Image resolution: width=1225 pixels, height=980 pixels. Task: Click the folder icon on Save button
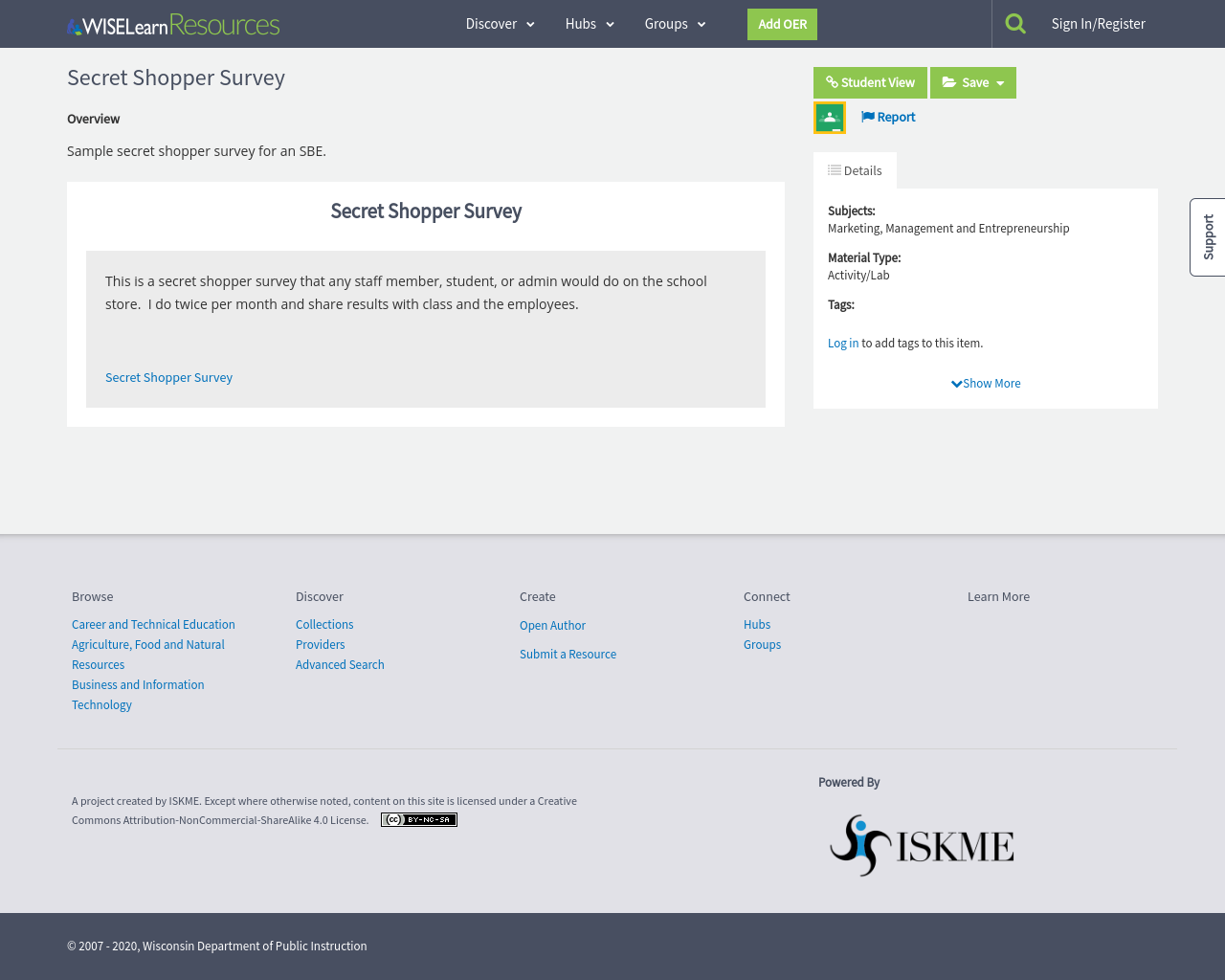(950, 82)
